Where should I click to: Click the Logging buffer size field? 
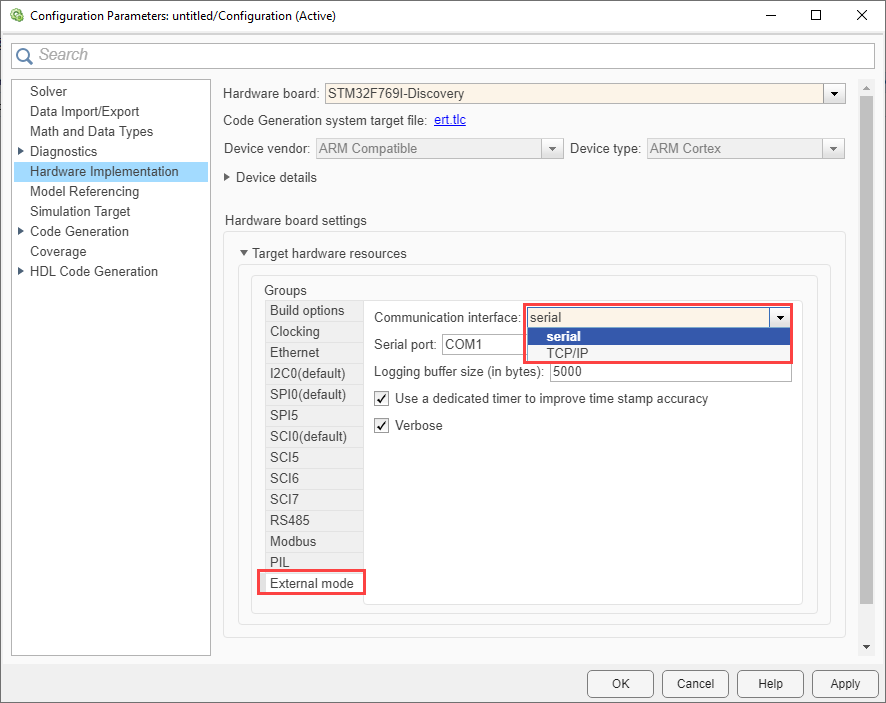click(670, 372)
